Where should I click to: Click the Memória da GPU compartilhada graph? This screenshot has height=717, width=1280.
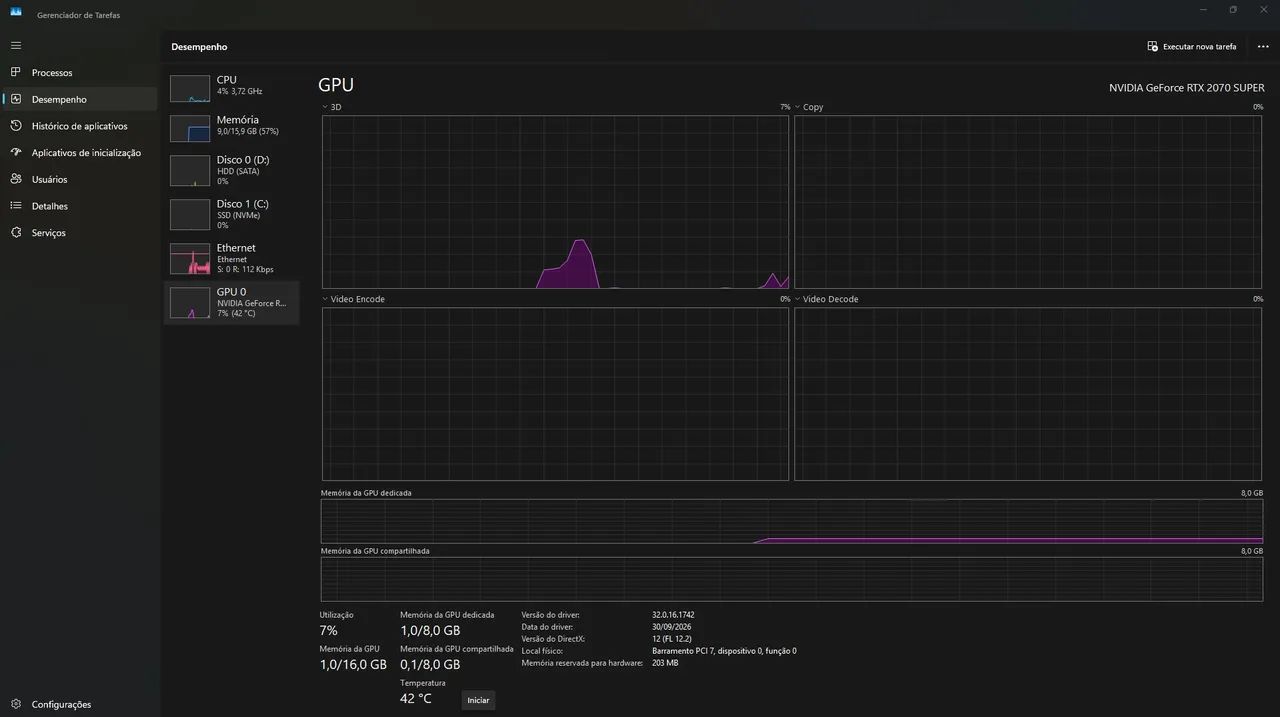tap(792, 580)
